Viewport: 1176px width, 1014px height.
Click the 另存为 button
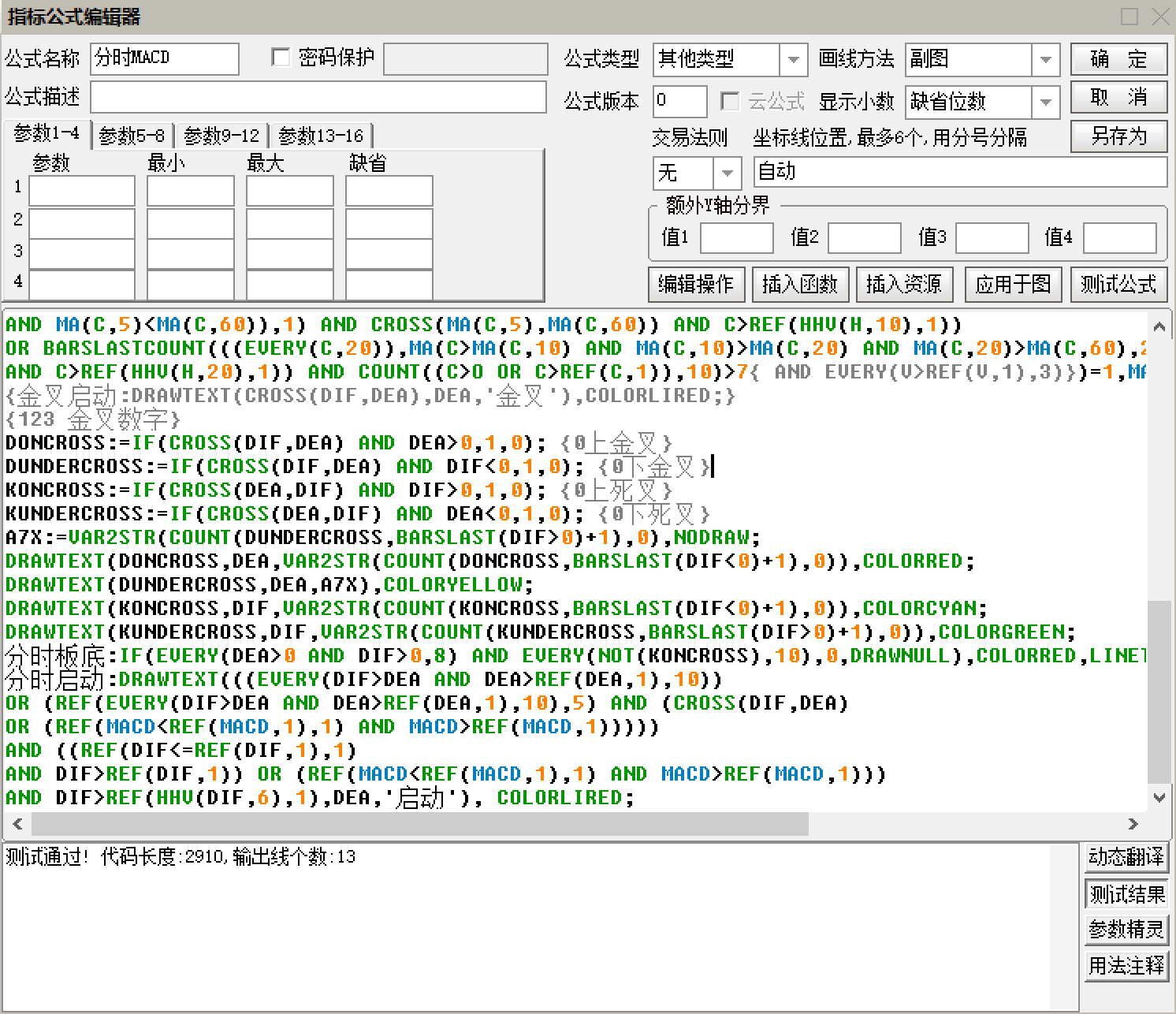1118,136
